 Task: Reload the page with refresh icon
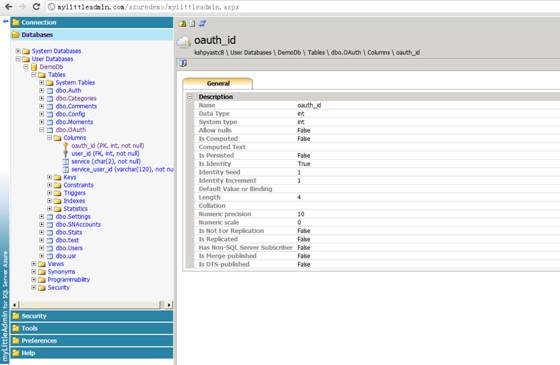pyautogui.click(x=36, y=6)
